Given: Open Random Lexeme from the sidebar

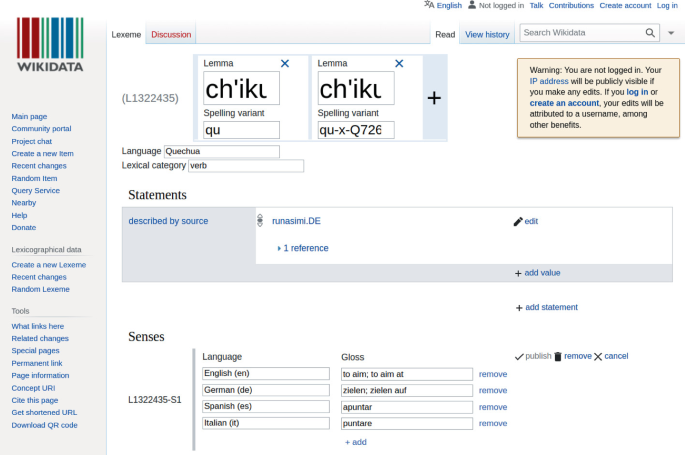Looking at the screenshot, I should tap(40, 289).
